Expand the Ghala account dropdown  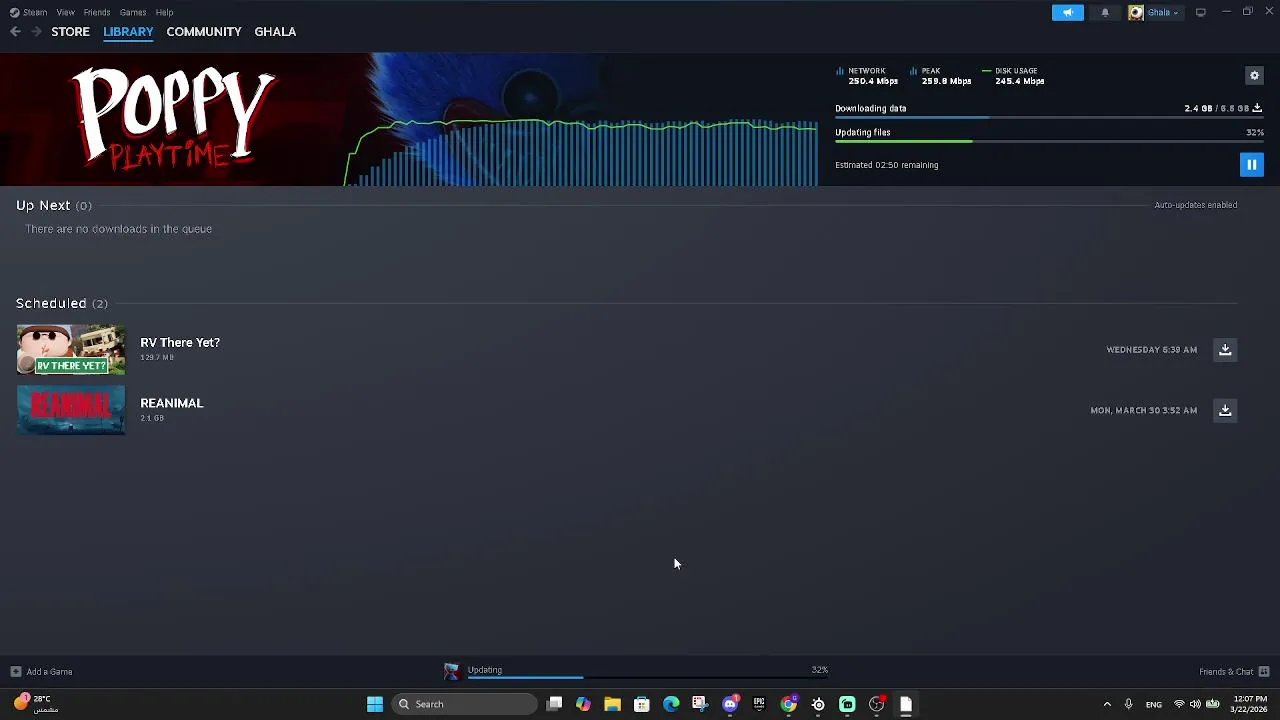click(x=1163, y=12)
